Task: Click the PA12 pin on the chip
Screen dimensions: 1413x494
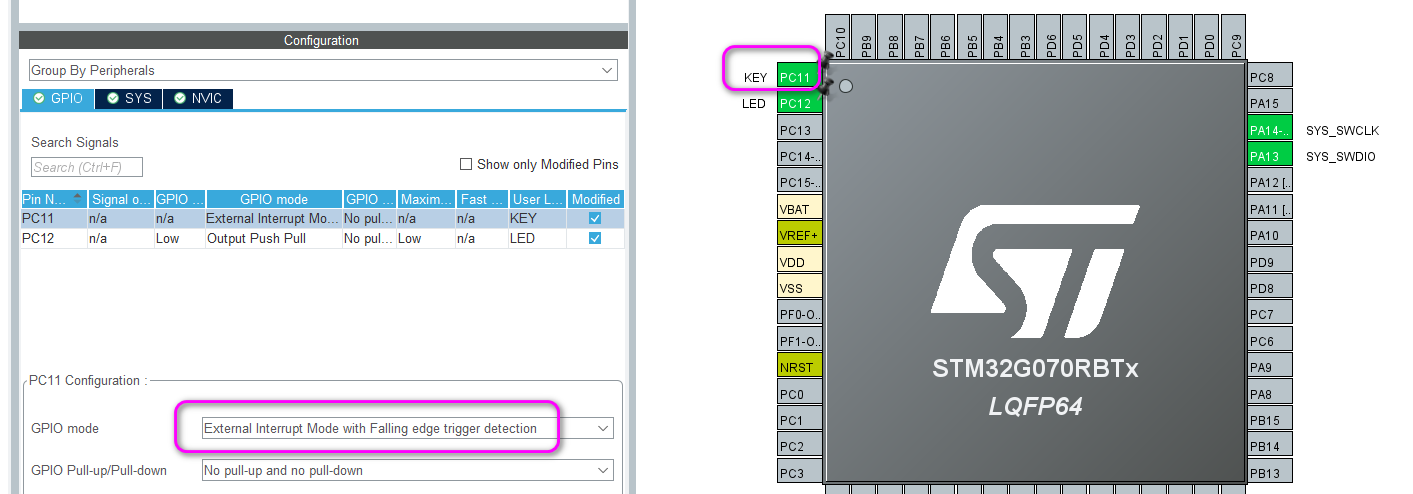Action: click(x=1270, y=182)
